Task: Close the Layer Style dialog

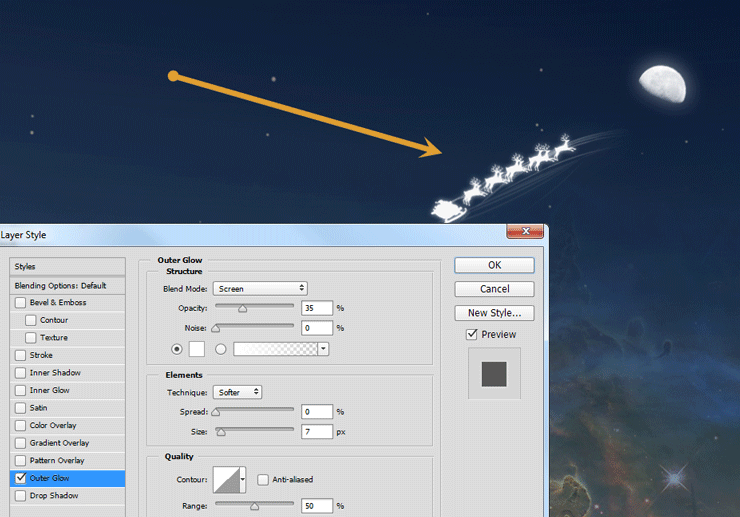Action: [525, 232]
